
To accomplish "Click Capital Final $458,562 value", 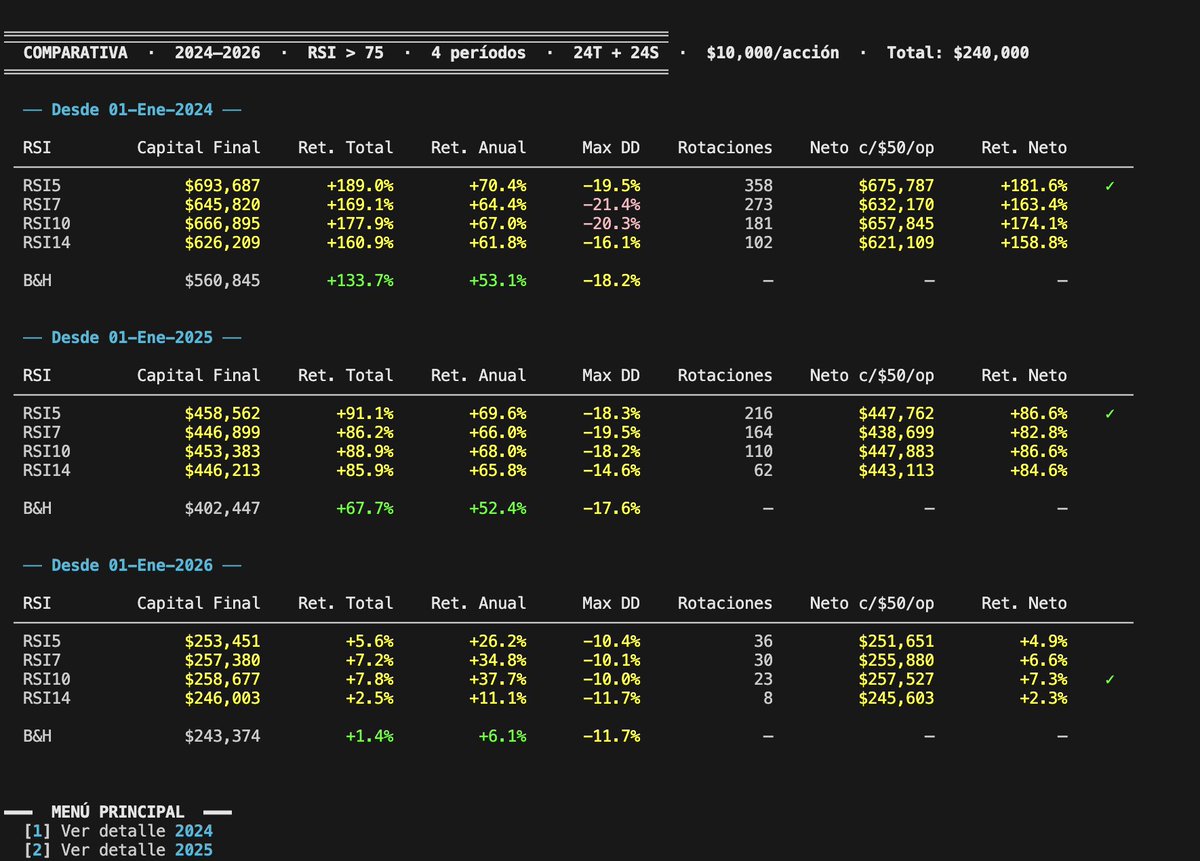I will (x=222, y=413).
